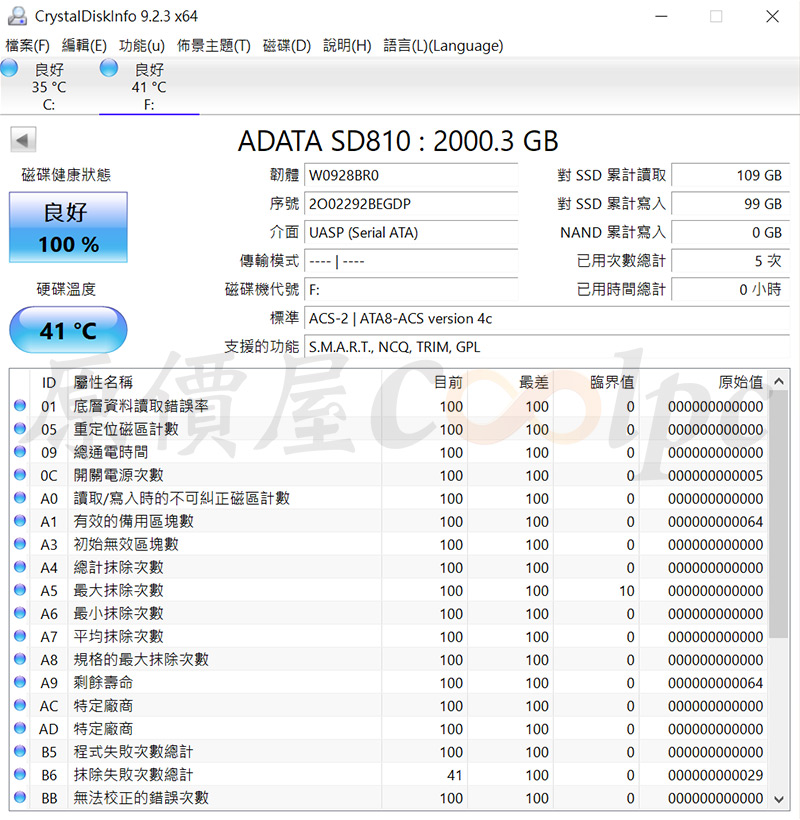Click the 良好 100 % health status button

tap(68, 227)
